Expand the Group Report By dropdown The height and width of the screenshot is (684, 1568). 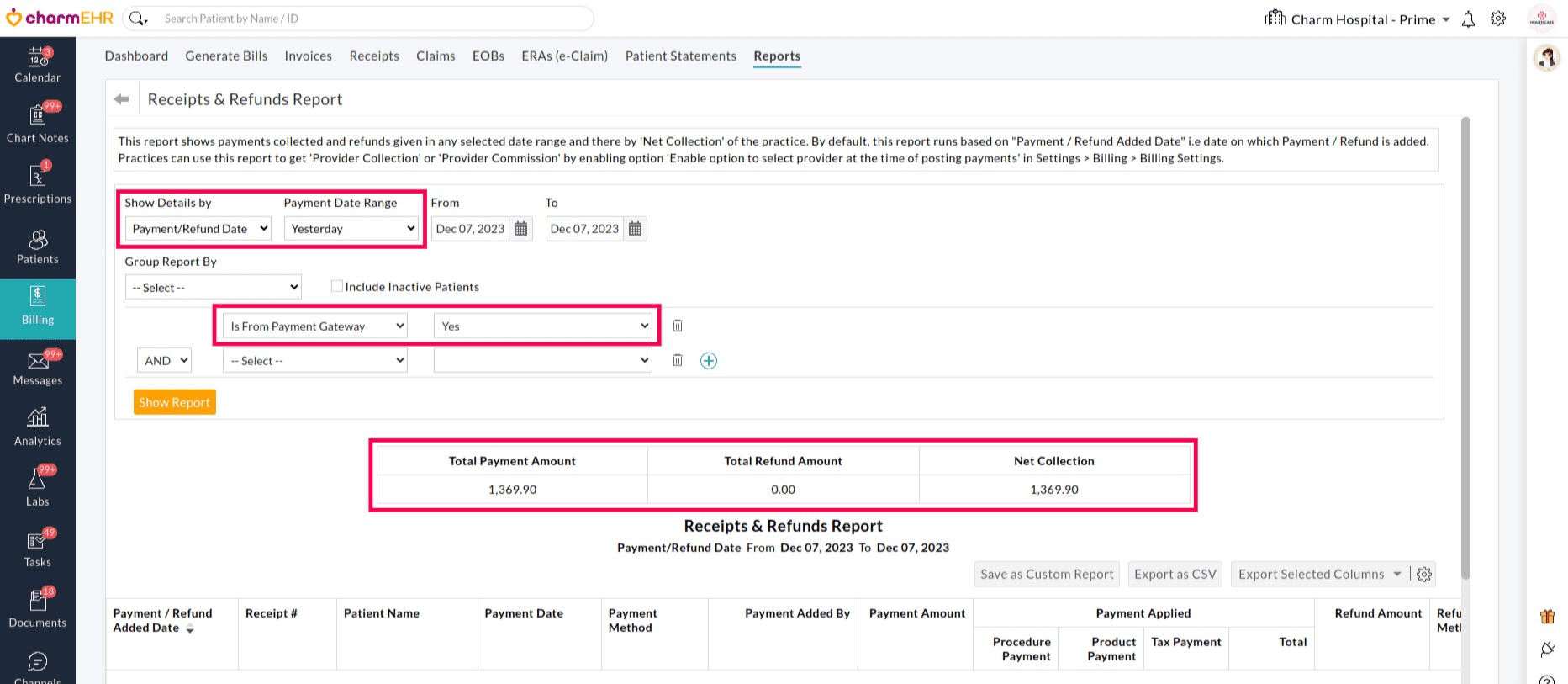(x=213, y=288)
